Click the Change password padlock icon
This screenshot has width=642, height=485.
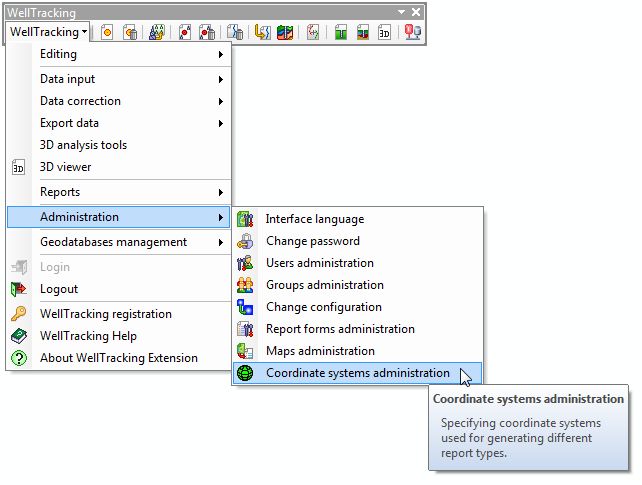coord(245,241)
